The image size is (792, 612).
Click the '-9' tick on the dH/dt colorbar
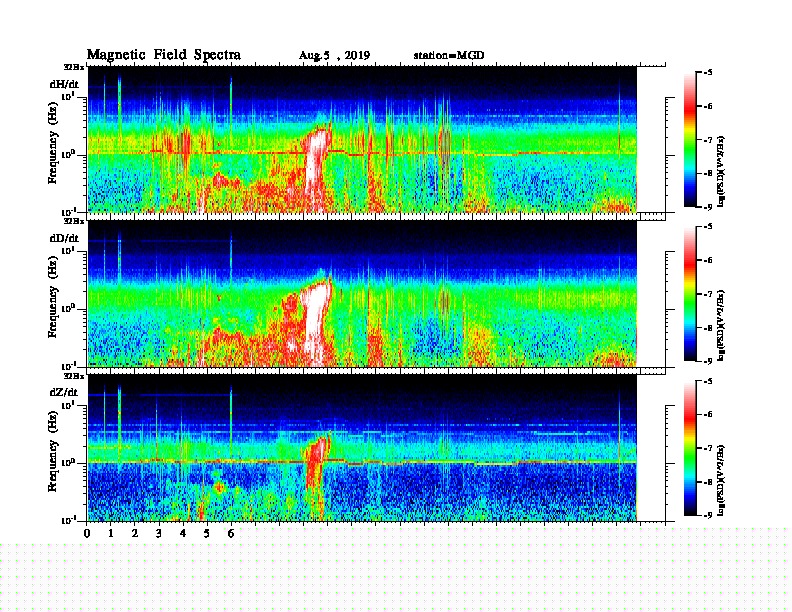708,207
